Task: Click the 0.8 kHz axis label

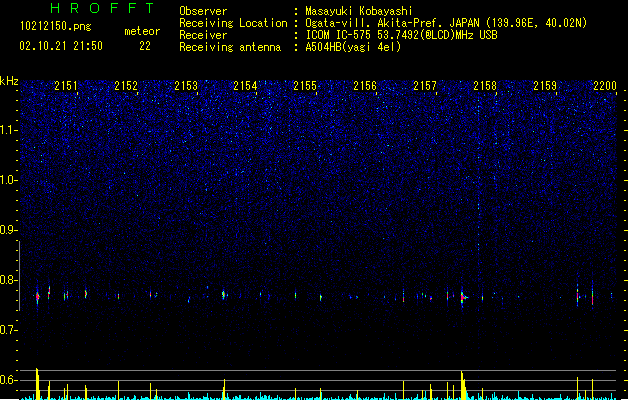Action: 8,280
